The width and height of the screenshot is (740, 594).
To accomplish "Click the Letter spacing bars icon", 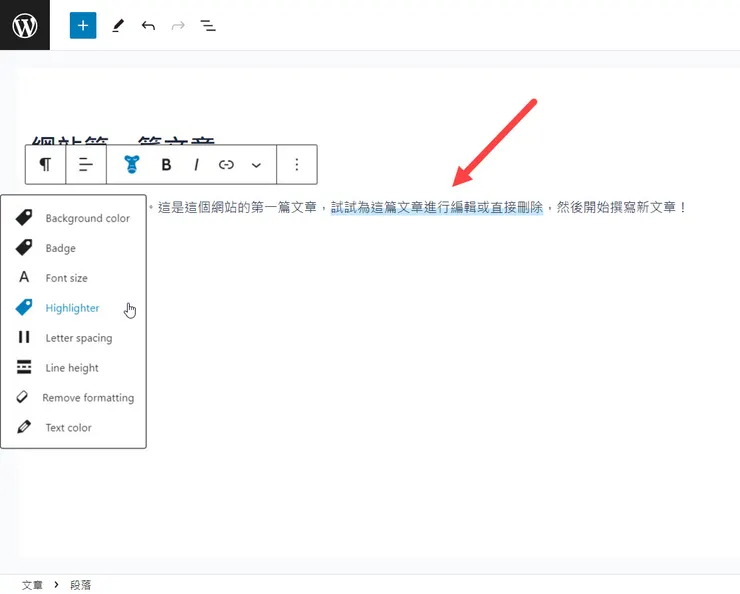I will click(24, 337).
